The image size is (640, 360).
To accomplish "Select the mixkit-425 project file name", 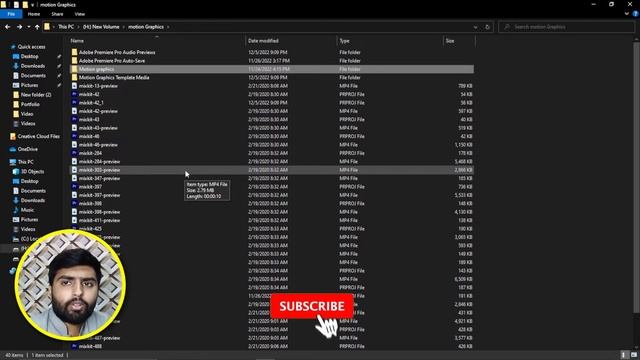I will tap(90, 229).
